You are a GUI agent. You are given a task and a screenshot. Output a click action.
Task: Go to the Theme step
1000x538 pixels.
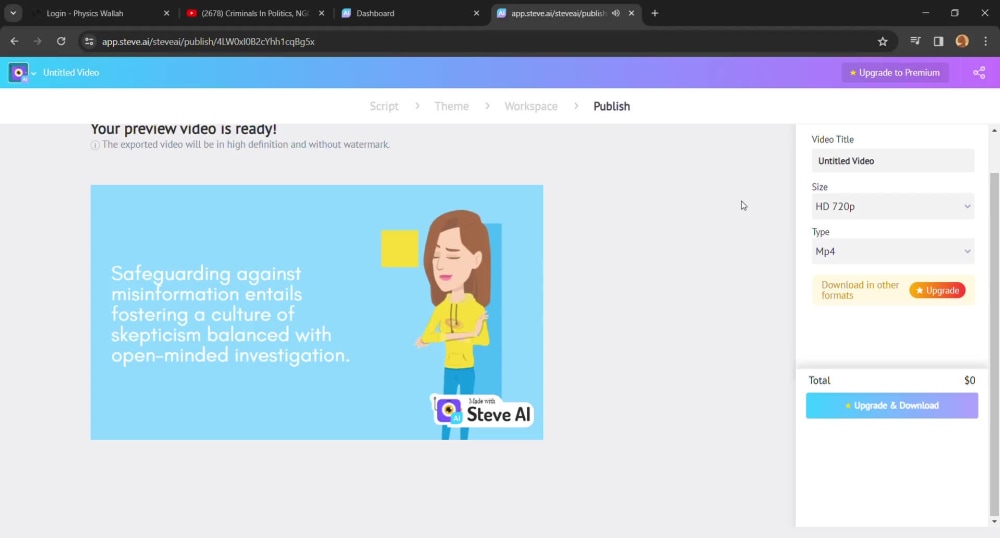(452, 106)
